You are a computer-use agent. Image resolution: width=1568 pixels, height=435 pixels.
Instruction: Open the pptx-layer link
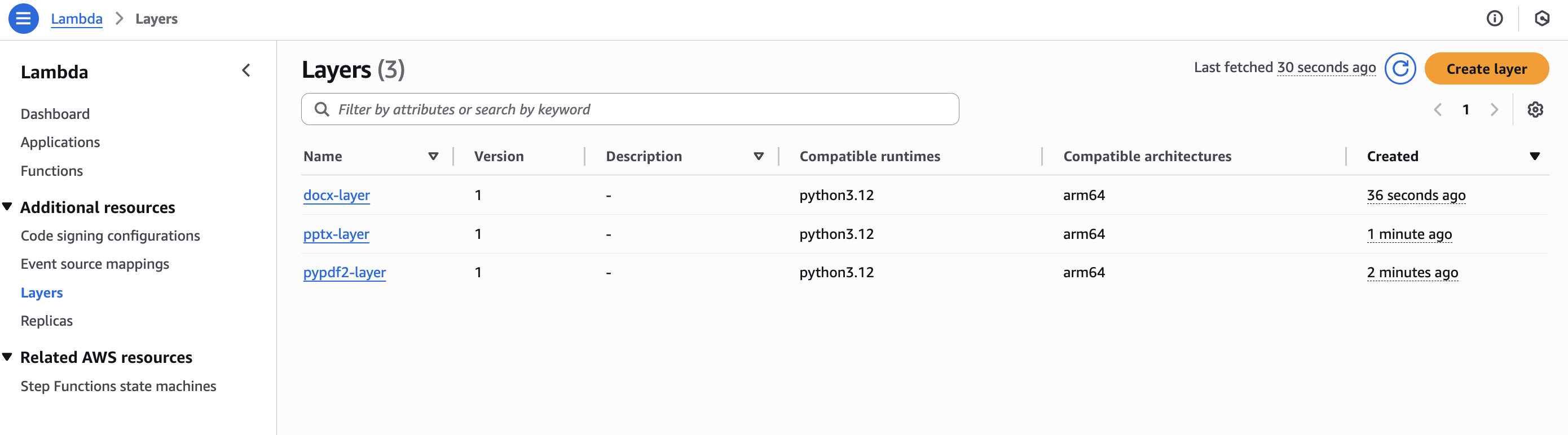pyautogui.click(x=336, y=234)
